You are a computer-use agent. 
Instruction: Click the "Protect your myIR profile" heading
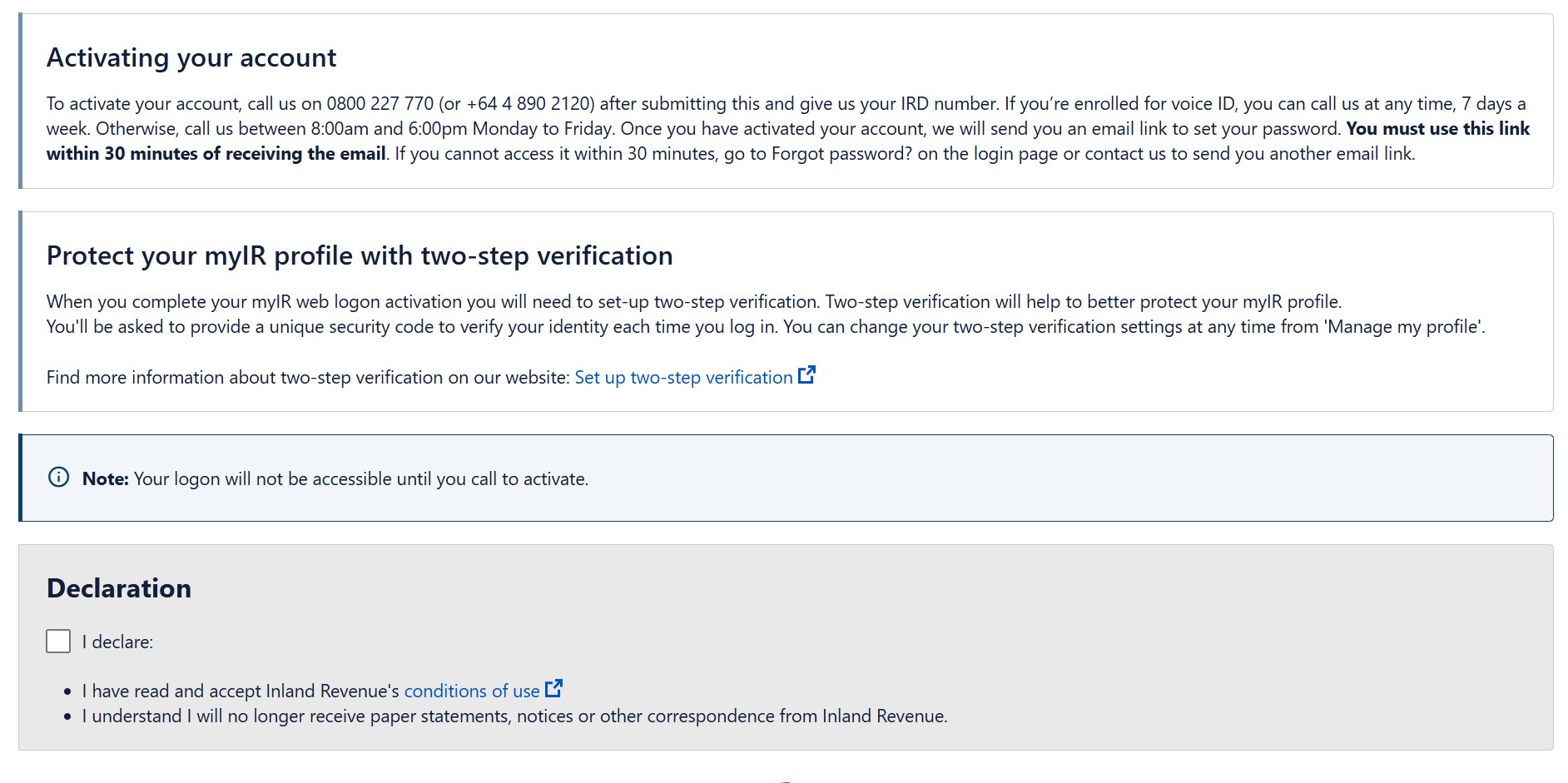tap(359, 255)
